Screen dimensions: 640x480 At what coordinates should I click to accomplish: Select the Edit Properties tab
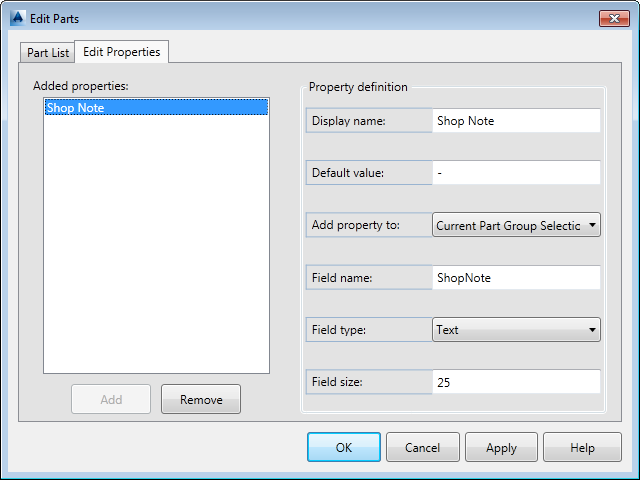[121, 51]
